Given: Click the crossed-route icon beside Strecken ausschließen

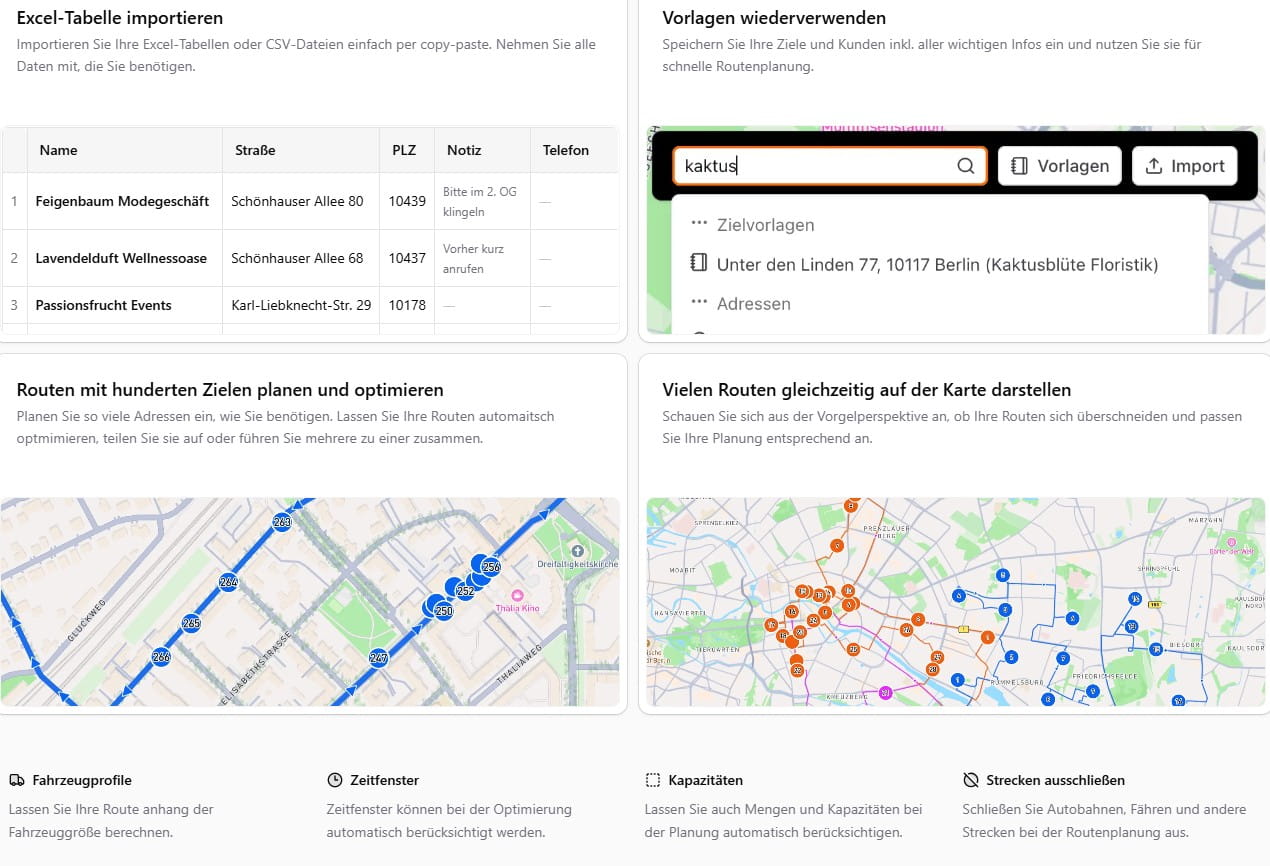Looking at the screenshot, I should [971, 780].
